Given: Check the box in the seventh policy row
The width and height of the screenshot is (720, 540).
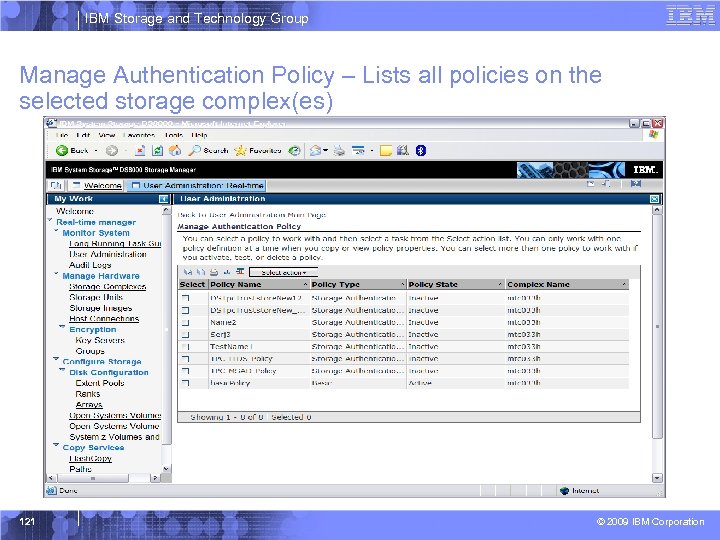Looking at the screenshot, I should (186, 371).
